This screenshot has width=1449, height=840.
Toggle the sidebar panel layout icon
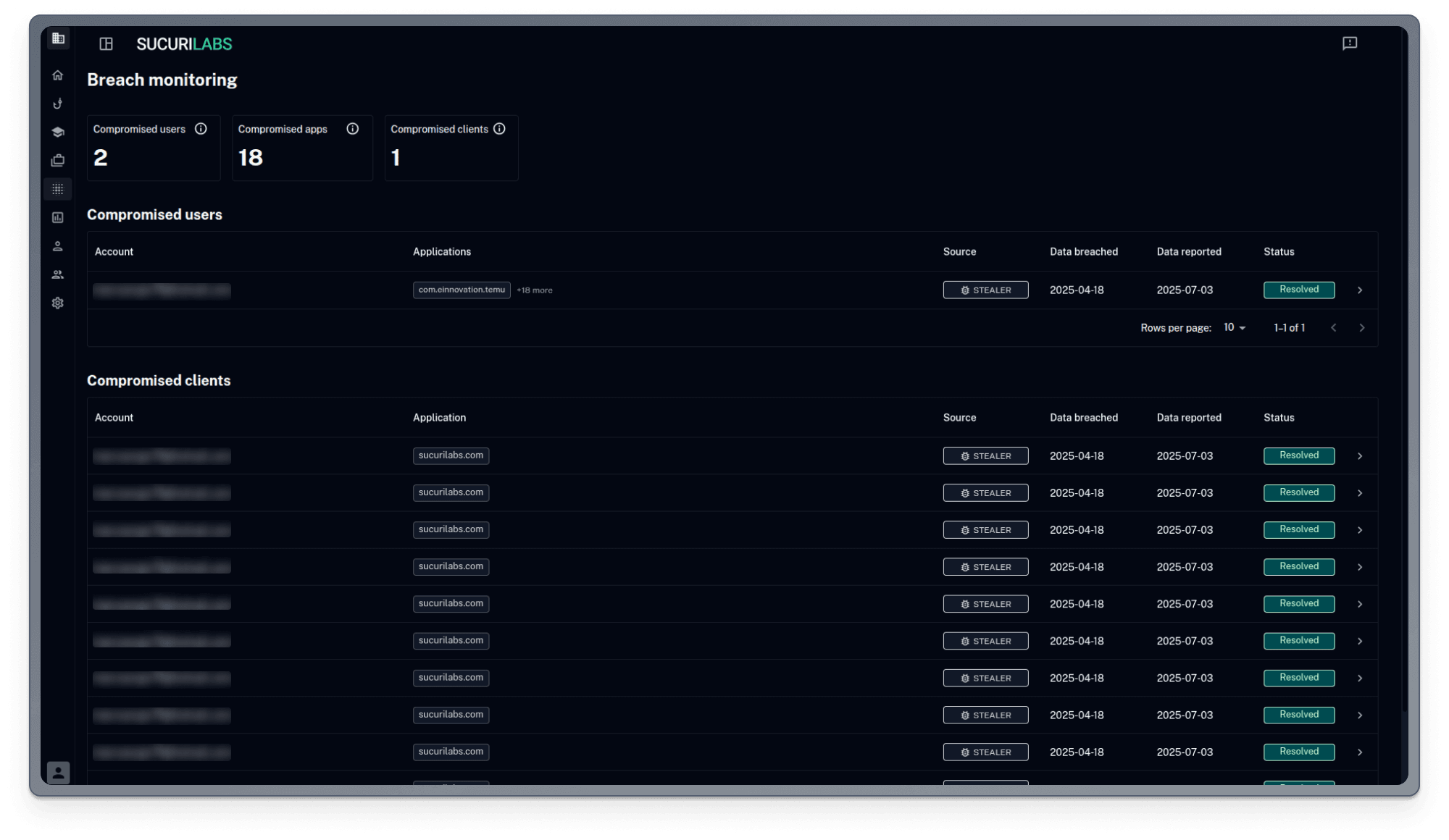coord(107,44)
